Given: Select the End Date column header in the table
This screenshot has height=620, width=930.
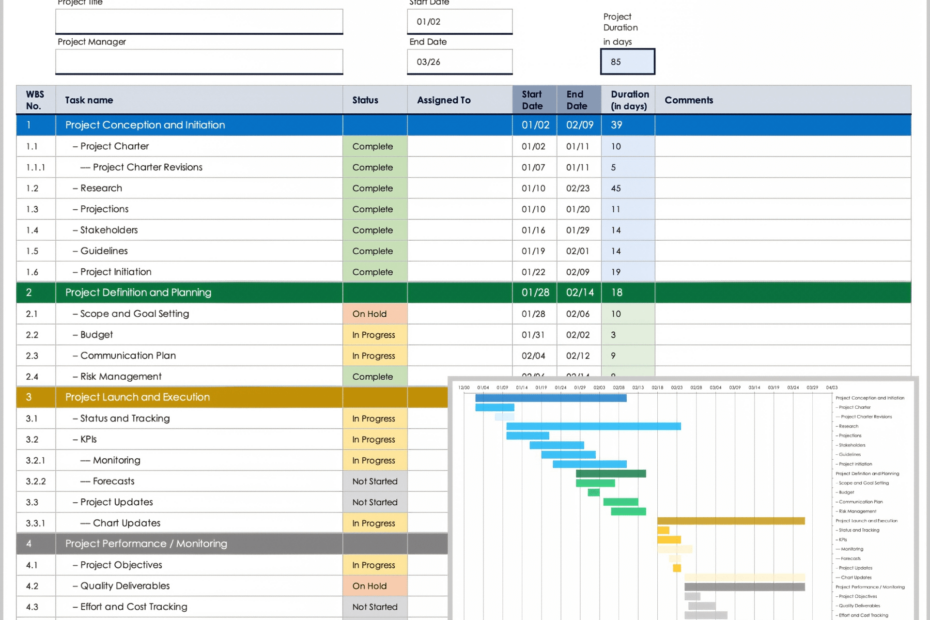Looking at the screenshot, I should (x=579, y=100).
